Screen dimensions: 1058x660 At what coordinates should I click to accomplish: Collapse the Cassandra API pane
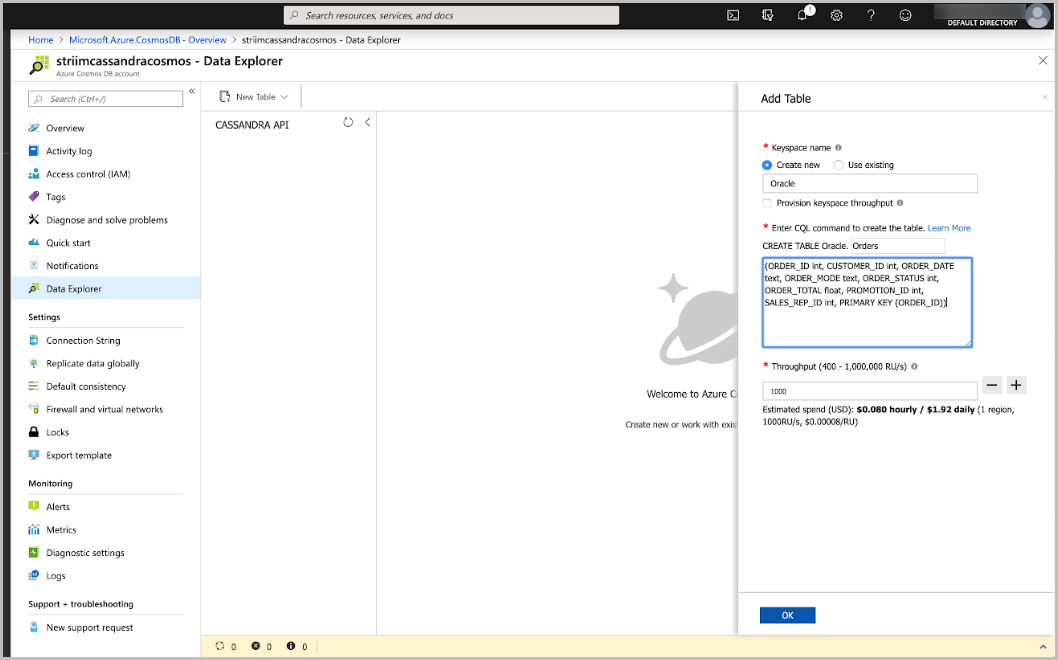367,121
